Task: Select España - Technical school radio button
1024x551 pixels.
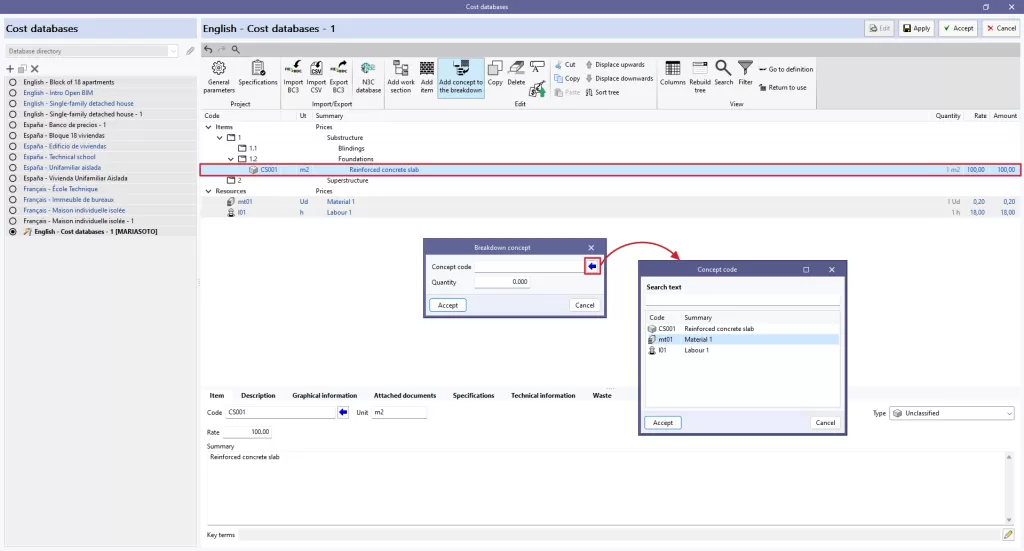Action: [12, 157]
